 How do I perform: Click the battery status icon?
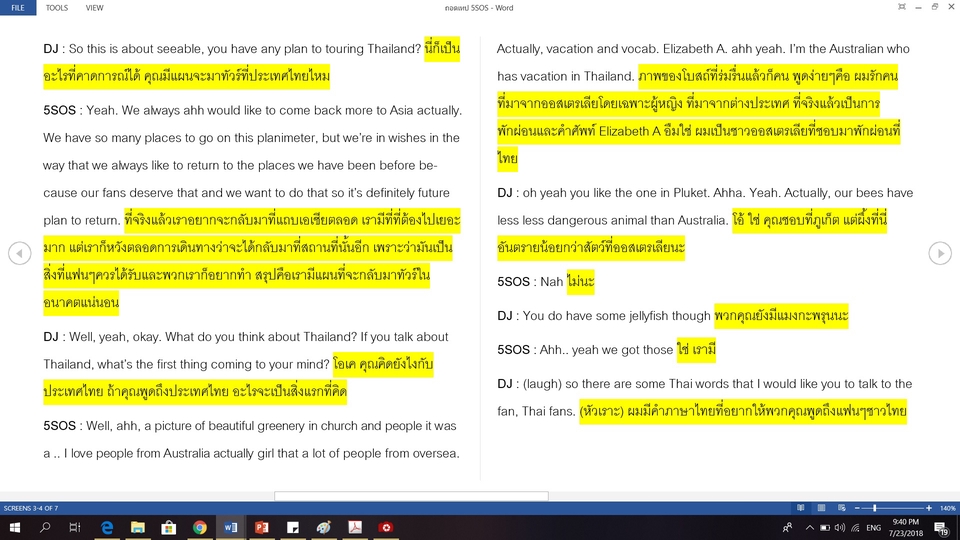(x=825, y=527)
